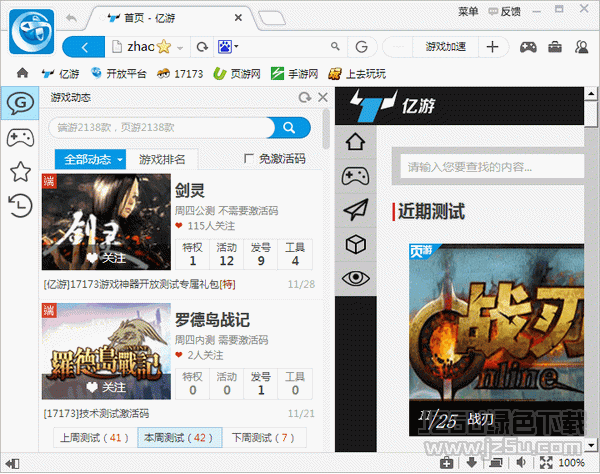Screen dimensions: 600x474
Task: Expand the address bar history dropdown arrow
Action: coord(180,48)
